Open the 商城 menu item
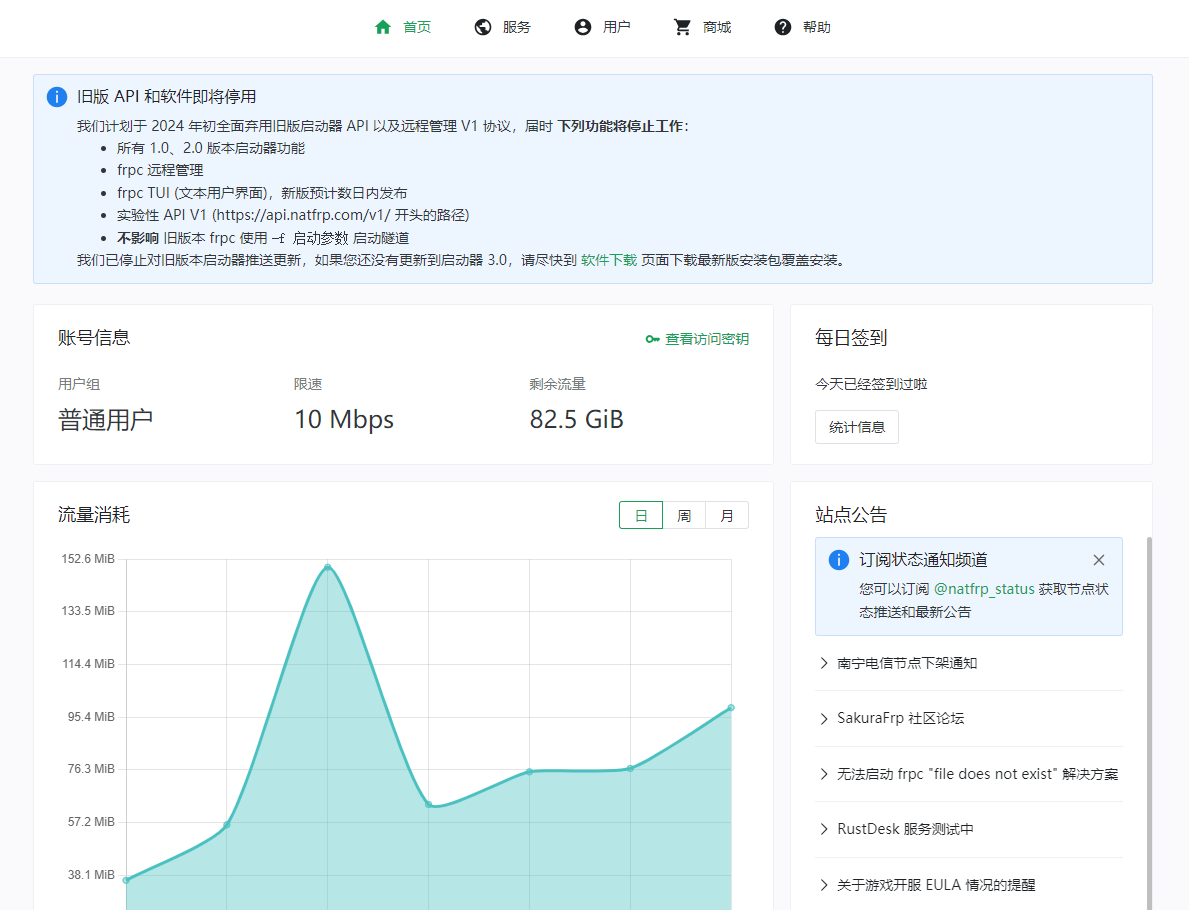1189x910 pixels. click(x=717, y=27)
